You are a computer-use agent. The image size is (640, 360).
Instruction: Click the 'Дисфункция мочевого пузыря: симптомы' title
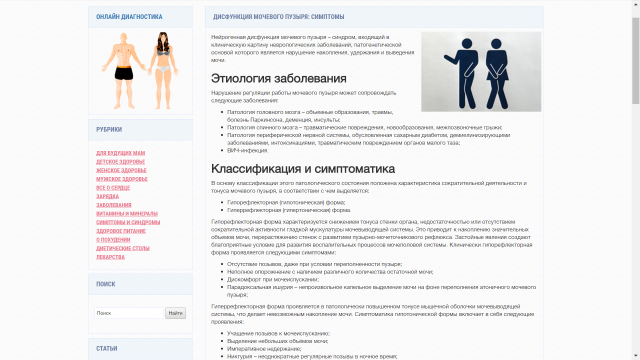[278, 17]
